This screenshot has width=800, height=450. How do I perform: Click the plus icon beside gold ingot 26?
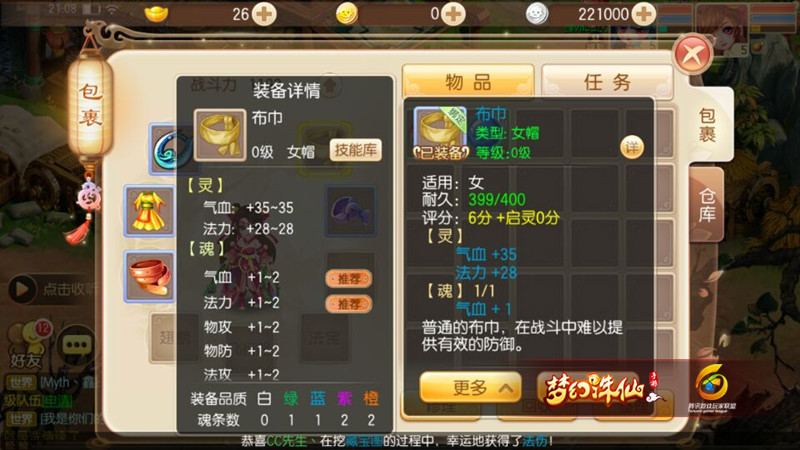[264, 14]
